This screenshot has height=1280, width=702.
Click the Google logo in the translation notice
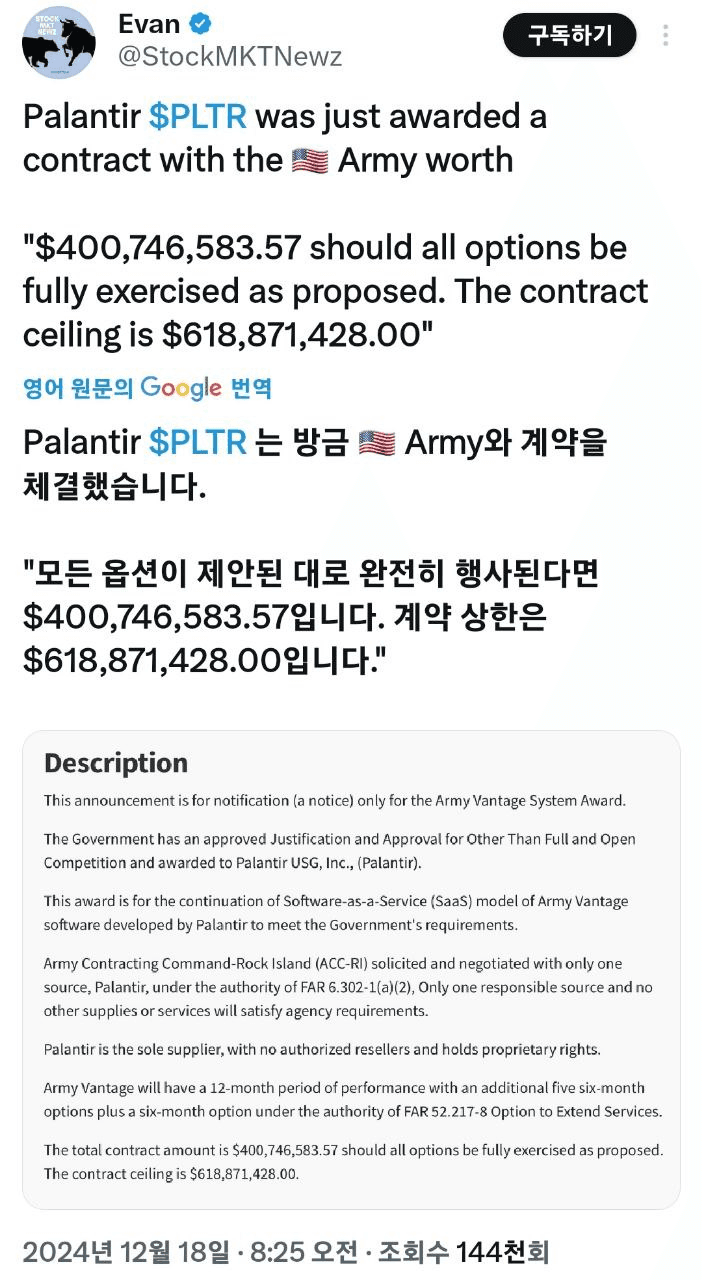coord(181,388)
